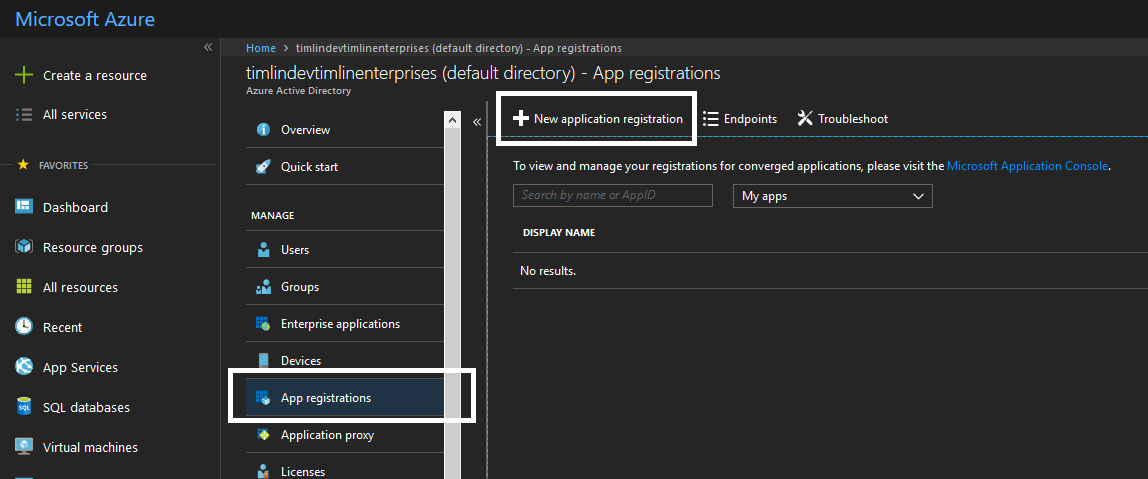1148x479 pixels.
Task: Click the Search by name or AppID field
Action: (612, 195)
